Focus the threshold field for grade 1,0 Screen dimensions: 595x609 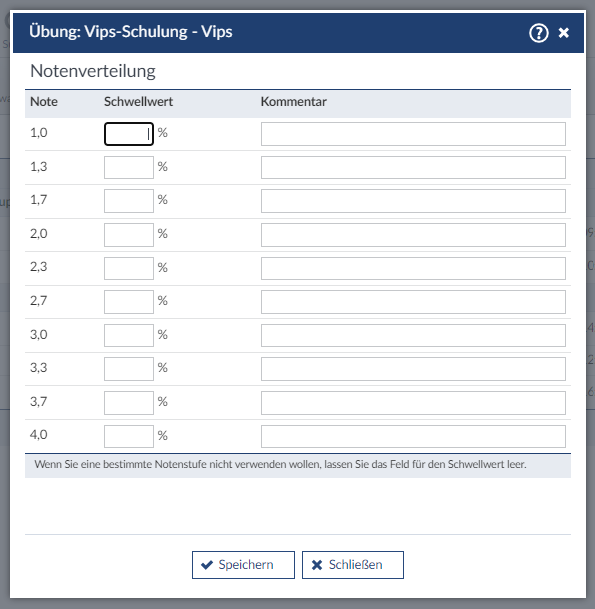129,134
